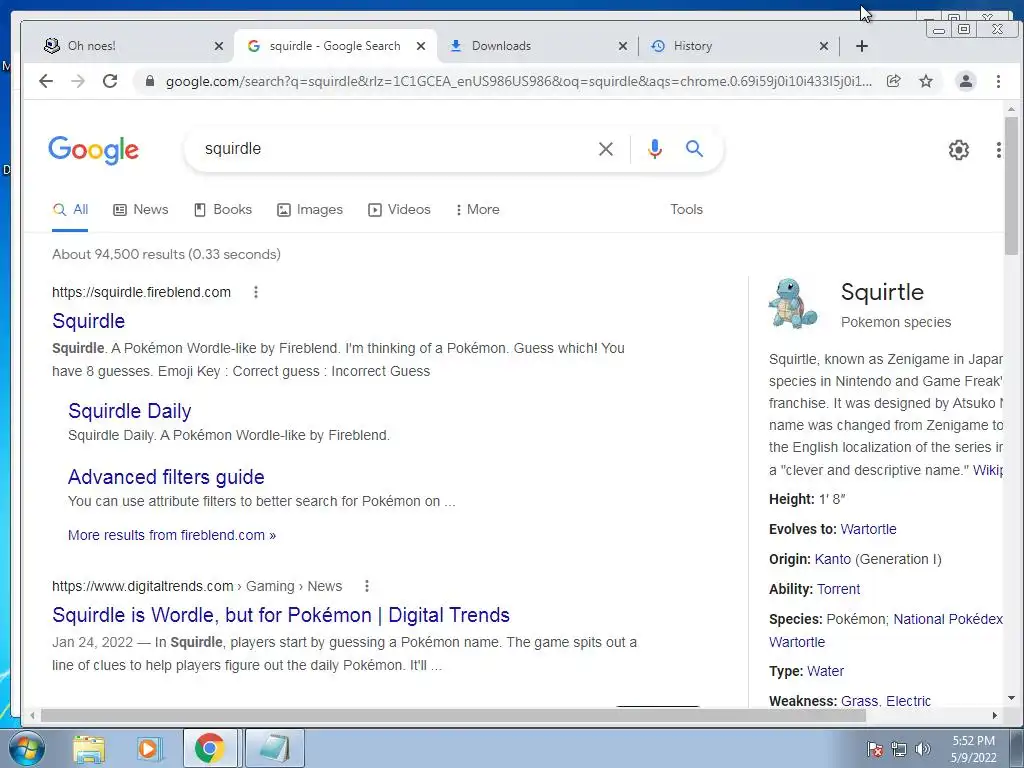Expand the More search filters menu

[x=478, y=210]
